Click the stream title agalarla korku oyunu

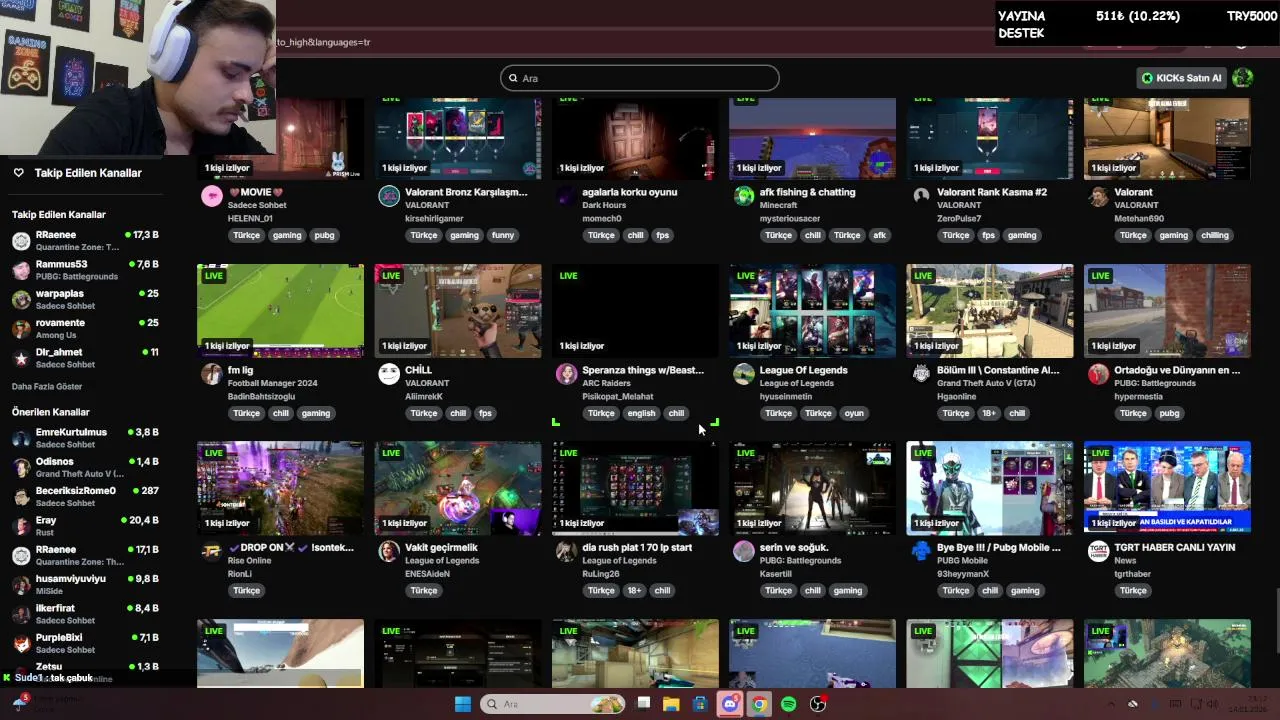pos(630,192)
